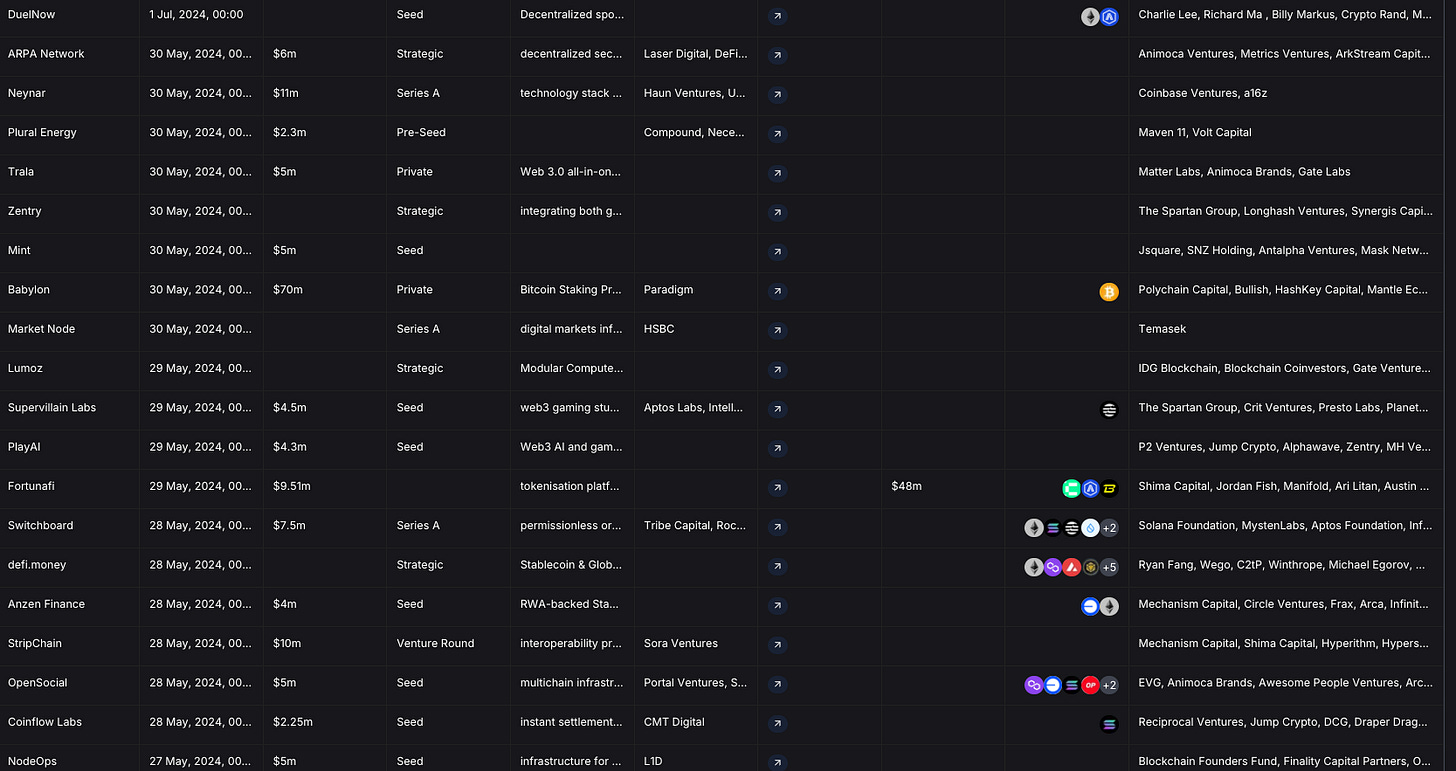The width and height of the screenshot is (1456, 771).
Task: Click the 'Bitcoin Staking Pr...' description cell
Action: point(571,290)
